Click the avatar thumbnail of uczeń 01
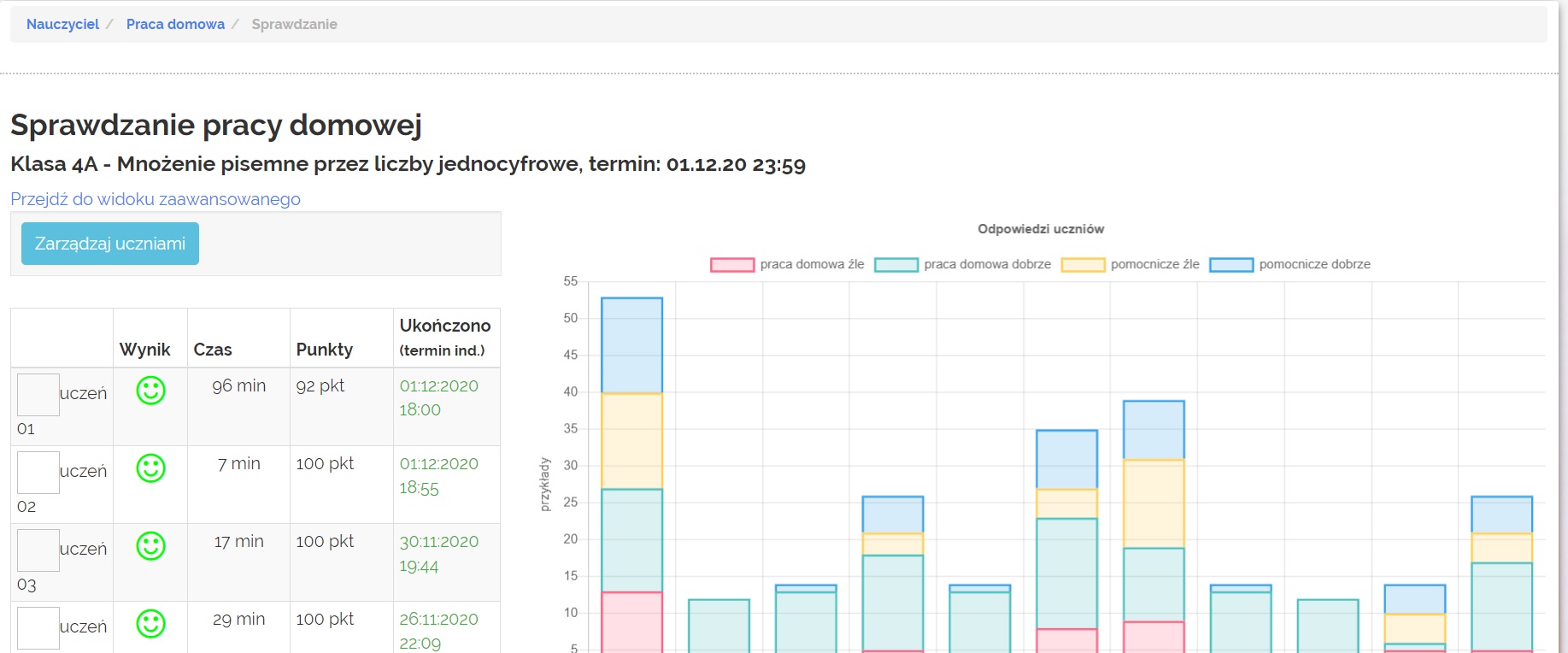The image size is (1568, 653). [x=38, y=395]
